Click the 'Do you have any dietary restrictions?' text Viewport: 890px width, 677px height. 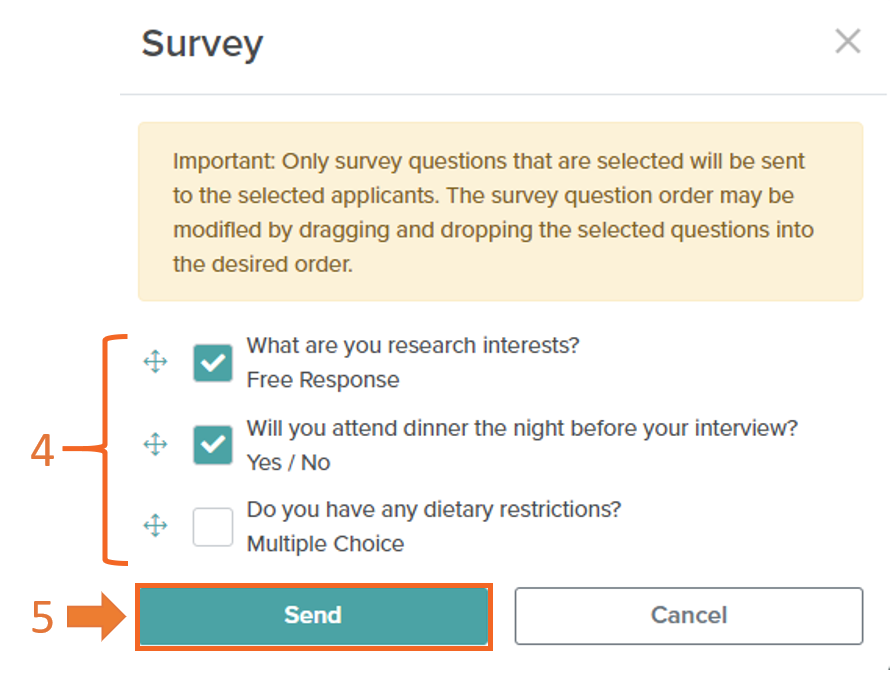434,510
